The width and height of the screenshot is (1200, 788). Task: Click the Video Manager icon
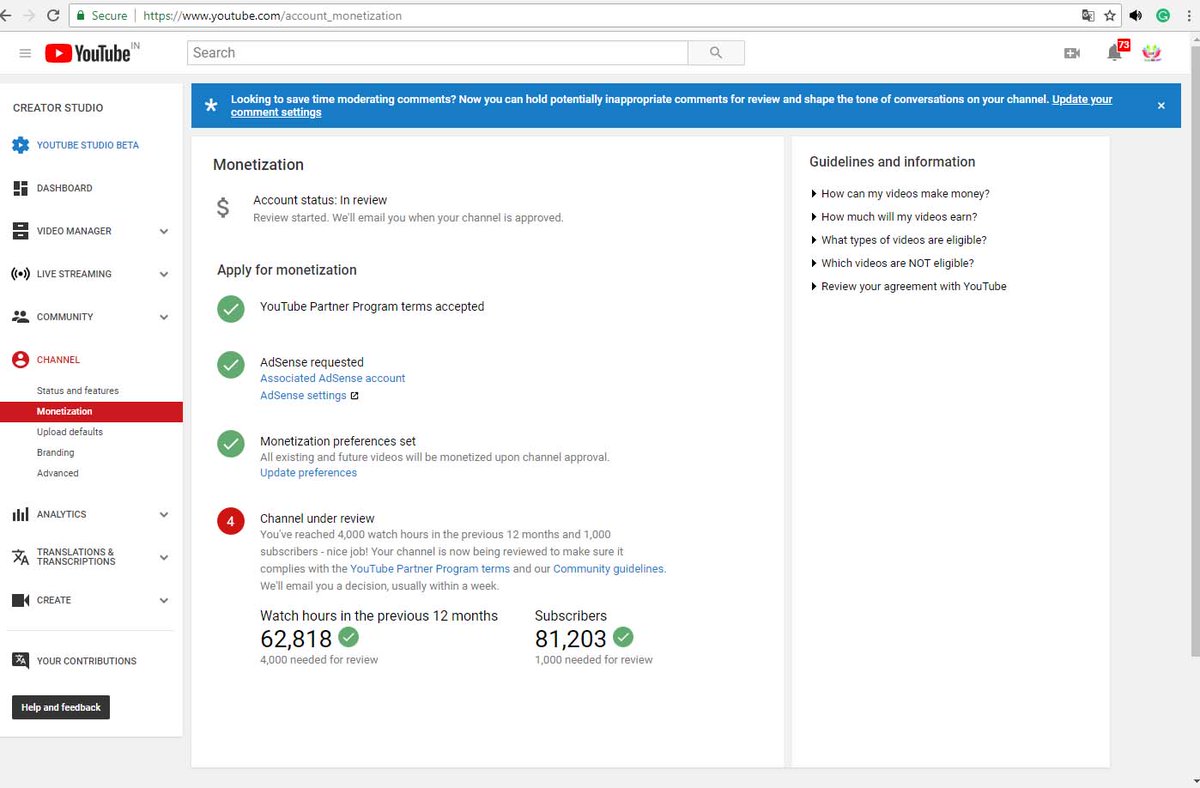(x=20, y=231)
